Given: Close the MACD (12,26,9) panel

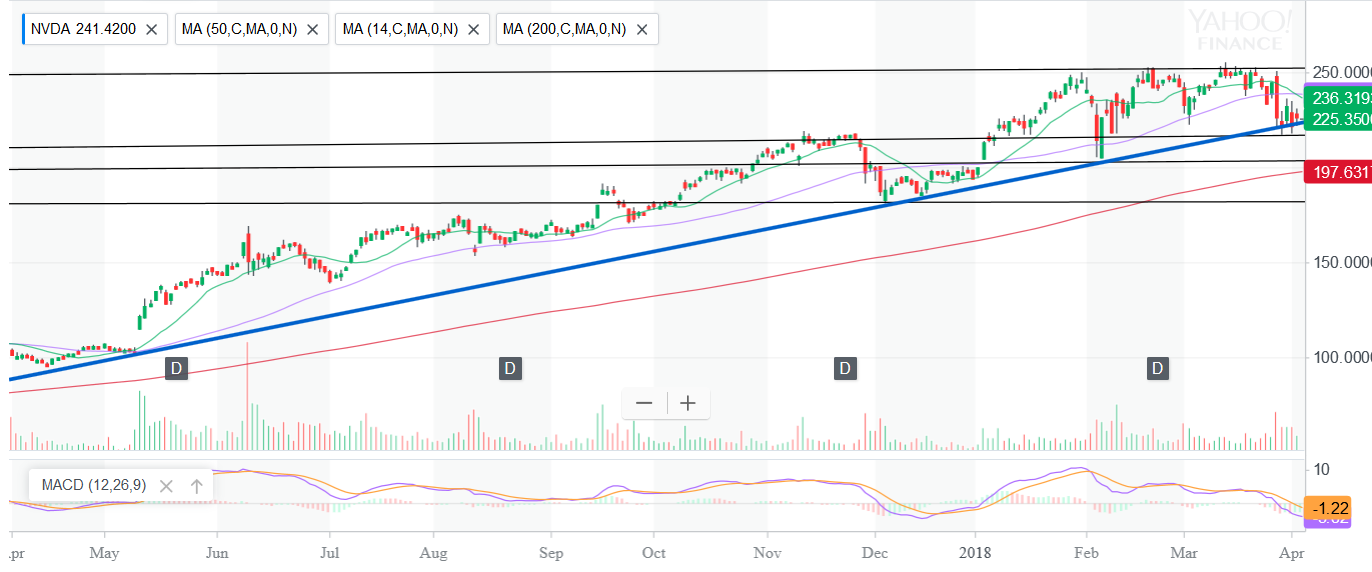Looking at the screenshot, I should [x=166, y=486].
